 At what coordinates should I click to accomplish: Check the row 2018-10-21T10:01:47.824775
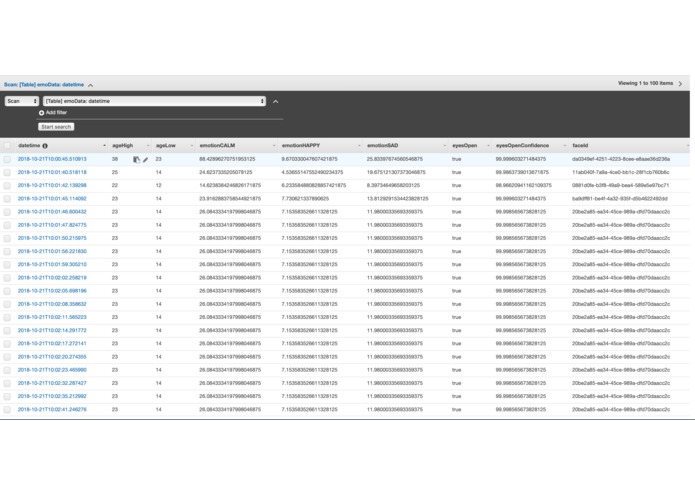click(7, 225)
